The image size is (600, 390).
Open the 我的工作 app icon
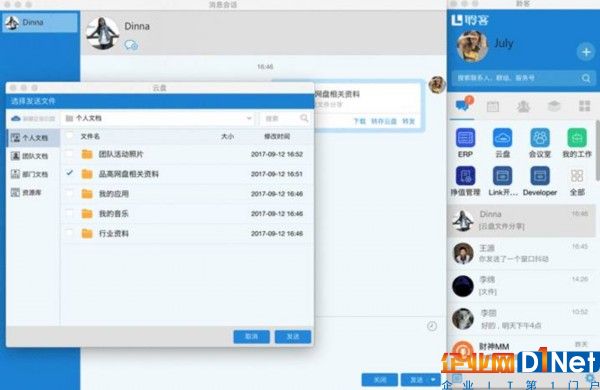[x=577, y=138]
